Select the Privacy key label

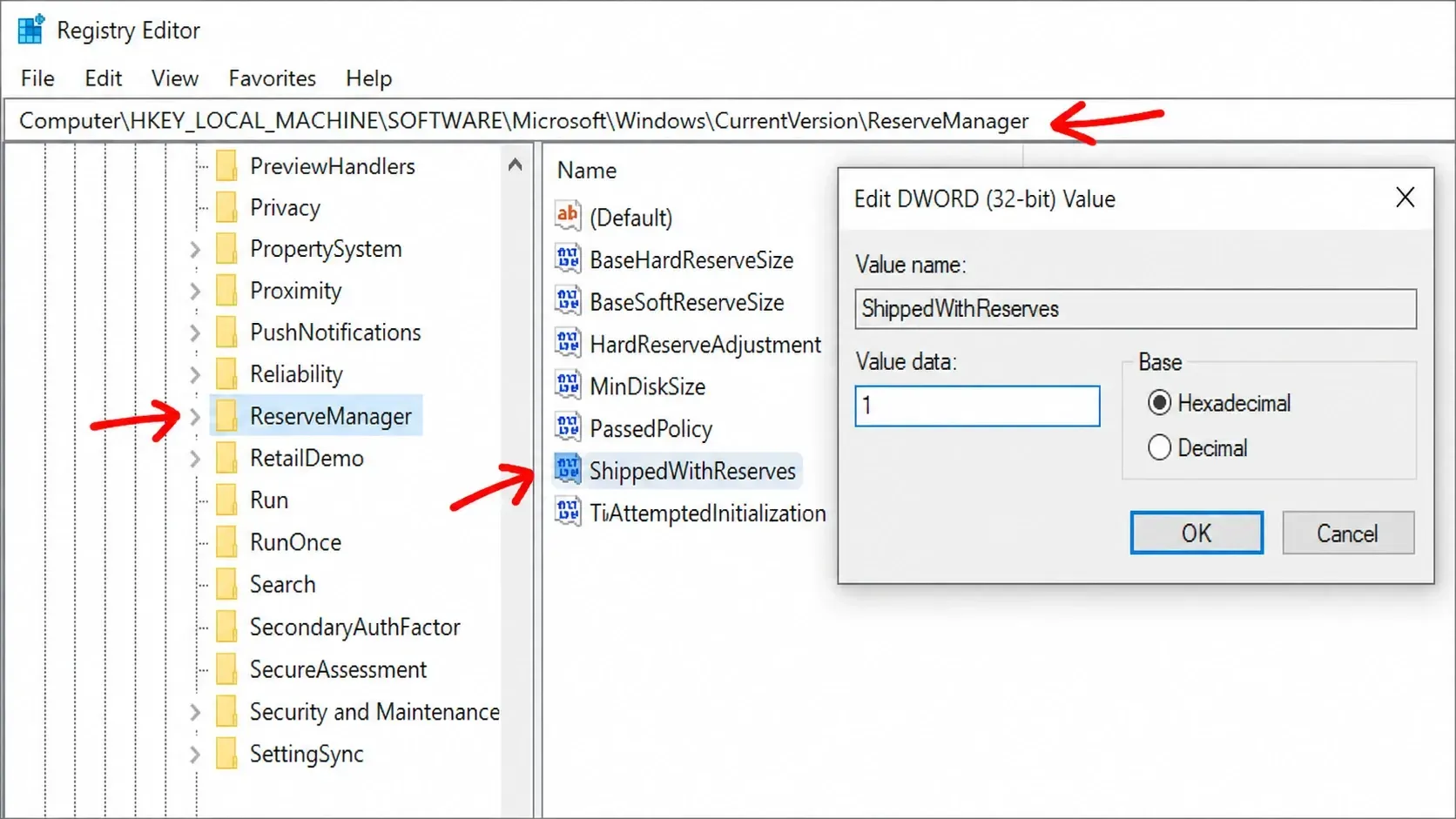(x=285, y=207)
